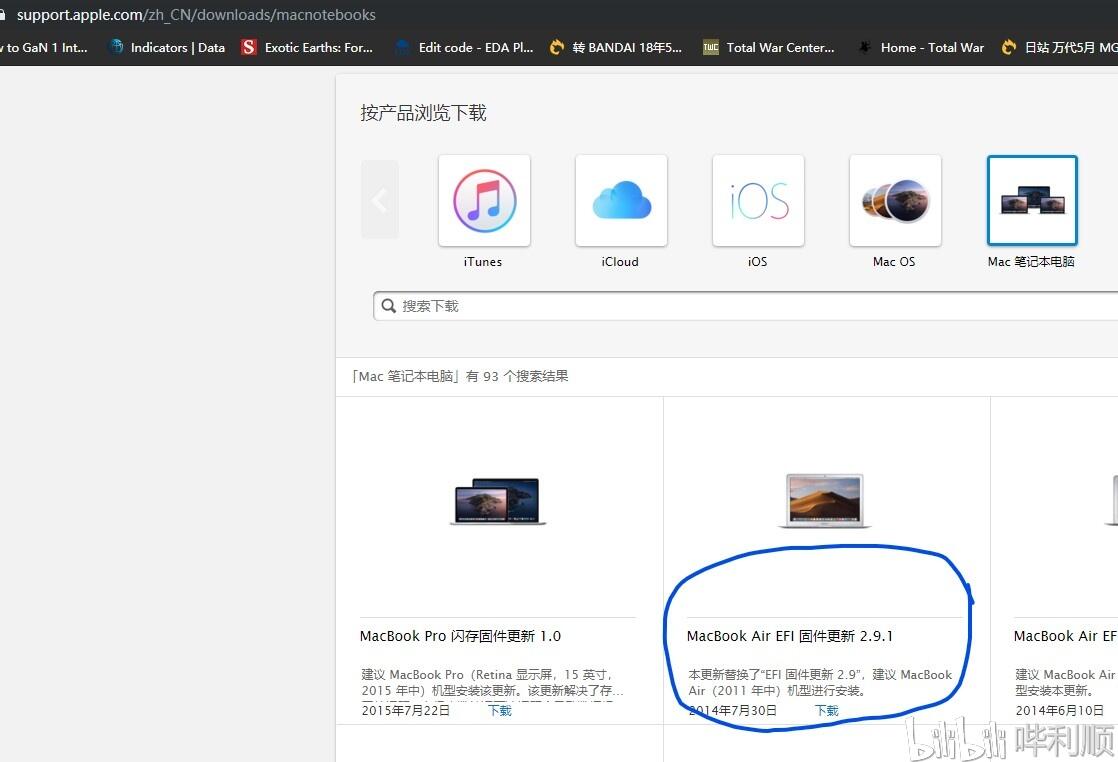Click the MacBook Air EFI 2.9.1 thumbnail

click(824, 501)
